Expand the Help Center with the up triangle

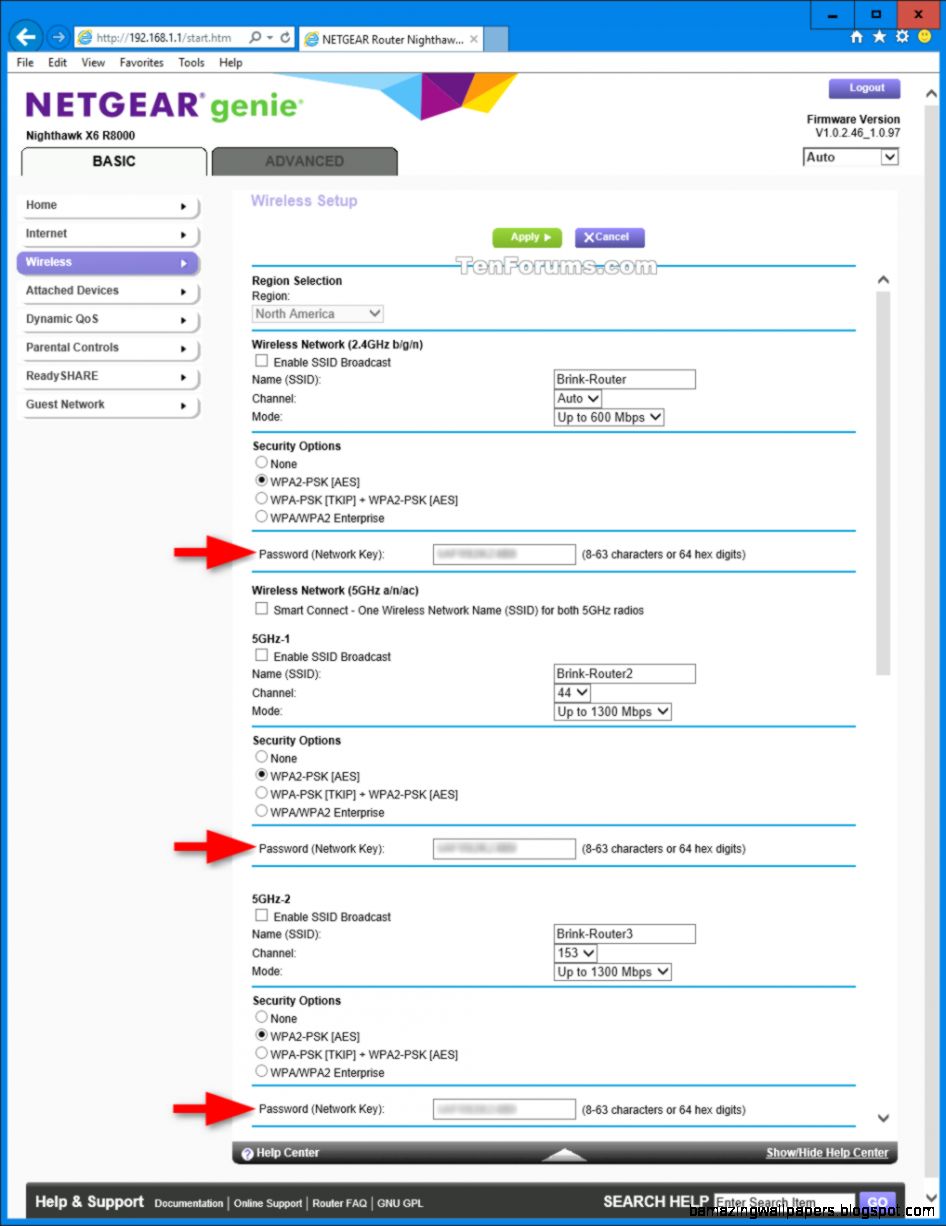click(564, 1154)
